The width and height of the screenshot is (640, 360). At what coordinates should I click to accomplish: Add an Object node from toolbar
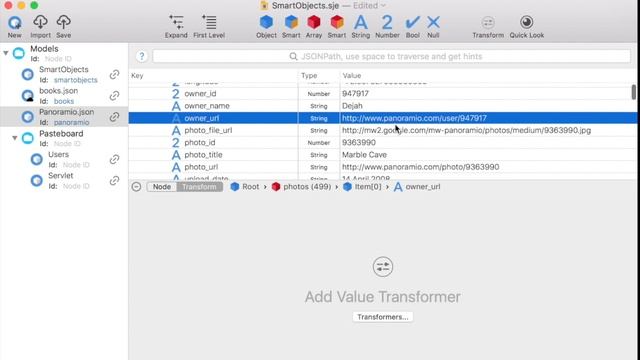coord(266,22)
